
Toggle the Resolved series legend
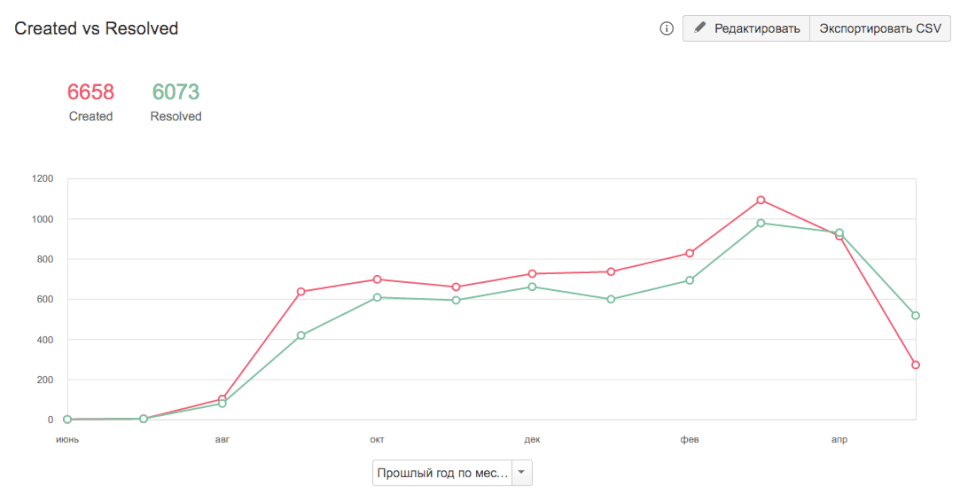tap(176, 116)
